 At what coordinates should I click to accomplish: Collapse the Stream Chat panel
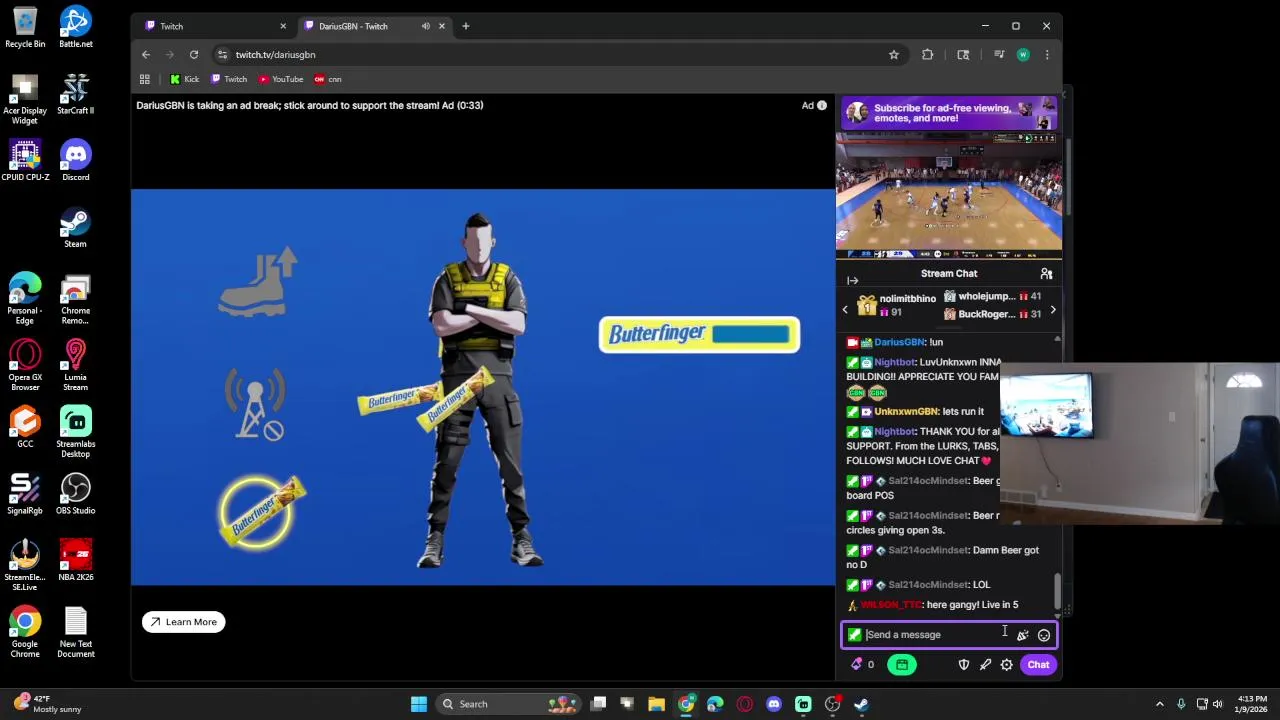pyautogui.click(x=852, y=281)
